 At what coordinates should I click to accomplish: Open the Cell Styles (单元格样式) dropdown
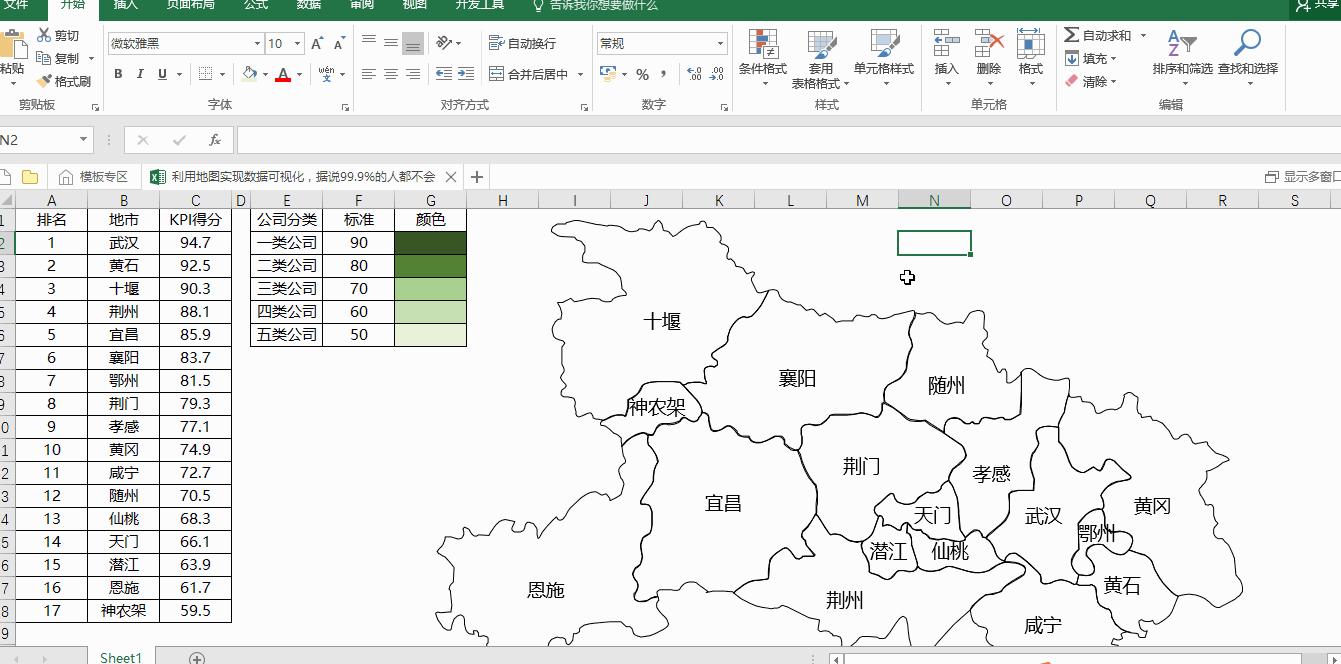[x=884, y=57]
